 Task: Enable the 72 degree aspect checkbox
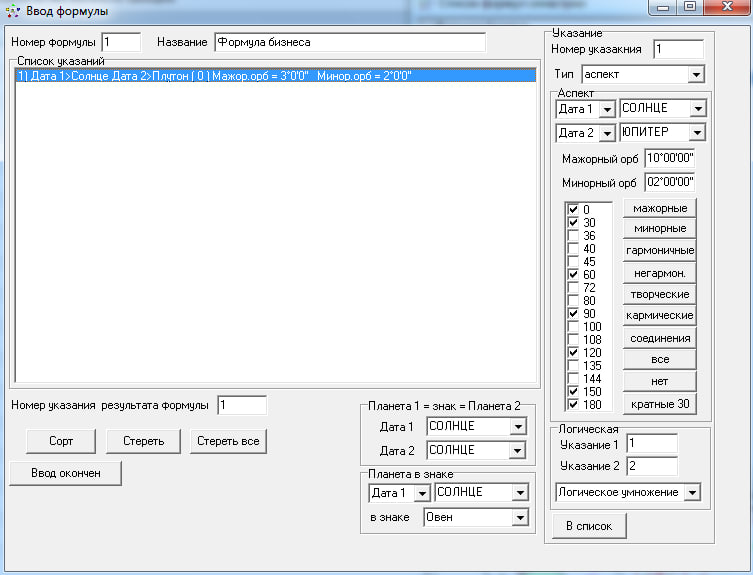[573, 287]
